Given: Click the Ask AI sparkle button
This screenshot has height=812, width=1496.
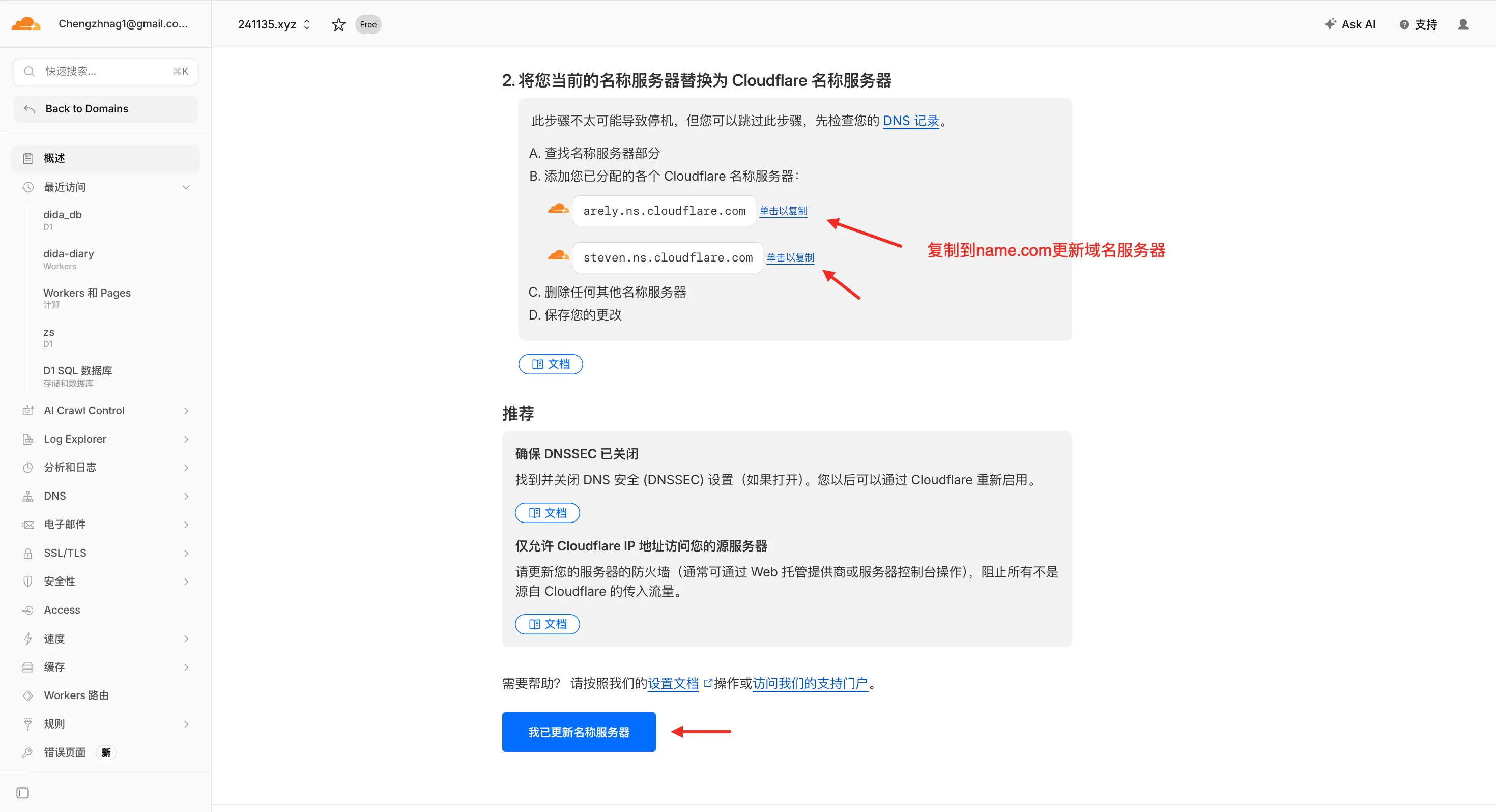Looking at the screenshot, I should click(x=1349, y=24).
